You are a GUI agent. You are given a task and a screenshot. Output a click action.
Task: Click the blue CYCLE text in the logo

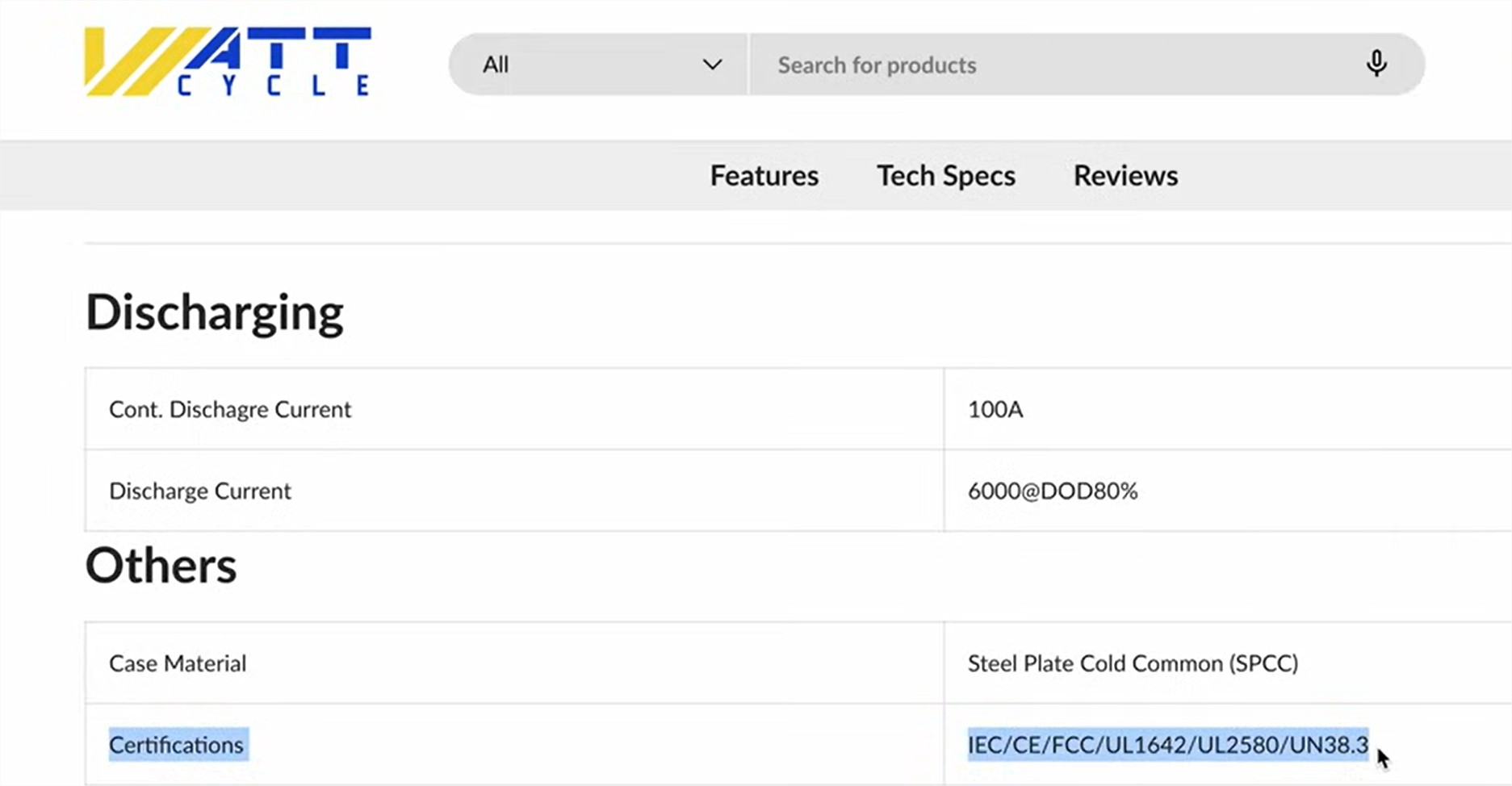pos(273,86)
